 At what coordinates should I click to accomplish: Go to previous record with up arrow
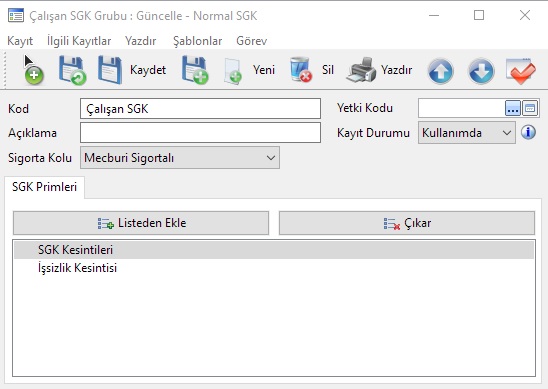tap(440, 71)
